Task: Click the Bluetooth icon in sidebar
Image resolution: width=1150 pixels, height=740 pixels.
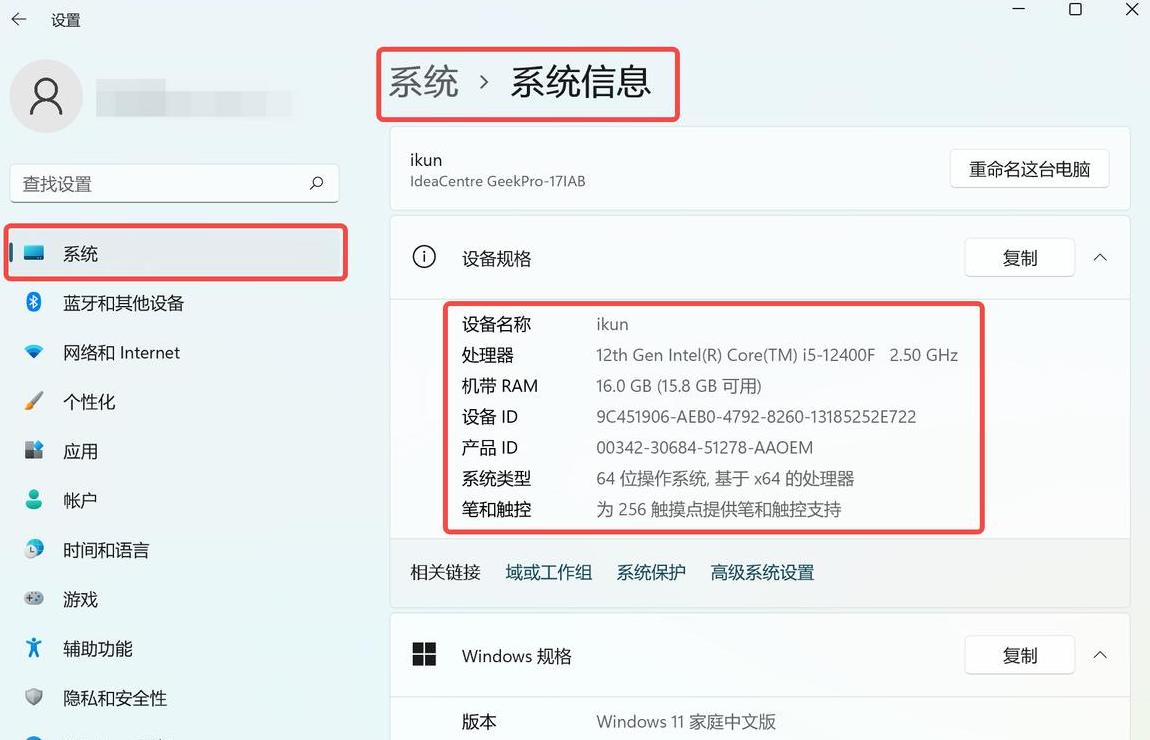Action: pos(34,302)
